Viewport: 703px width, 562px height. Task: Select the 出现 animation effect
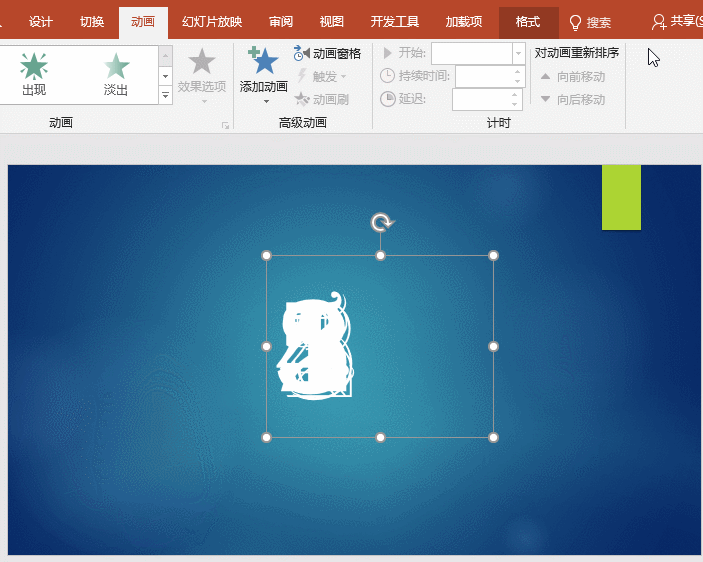click(34, 74)
